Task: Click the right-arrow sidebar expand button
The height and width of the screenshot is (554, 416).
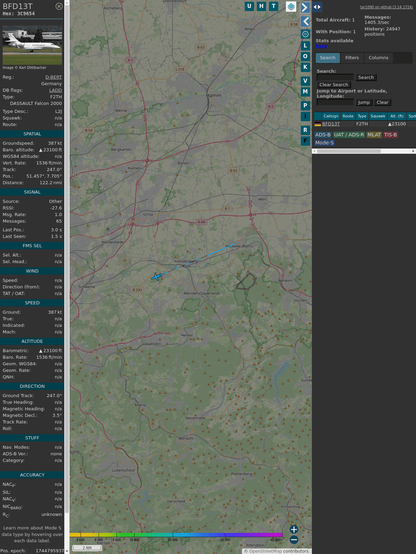Action: 305,7
